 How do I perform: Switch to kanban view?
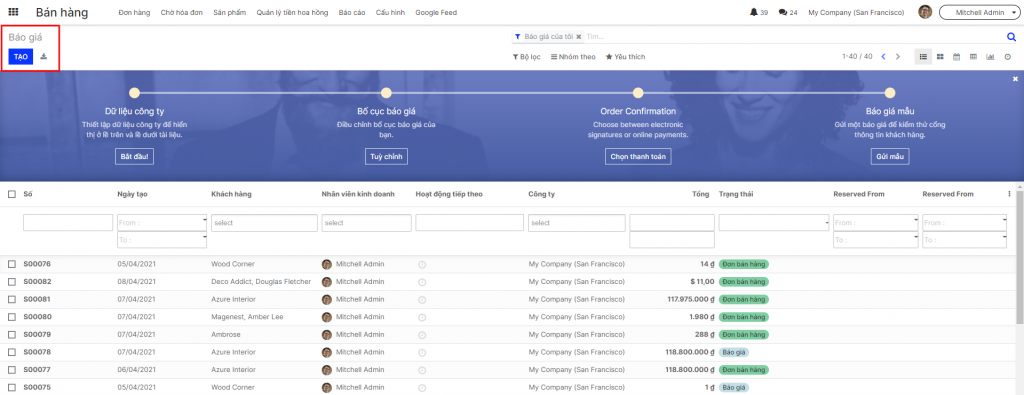coord(940,57)
